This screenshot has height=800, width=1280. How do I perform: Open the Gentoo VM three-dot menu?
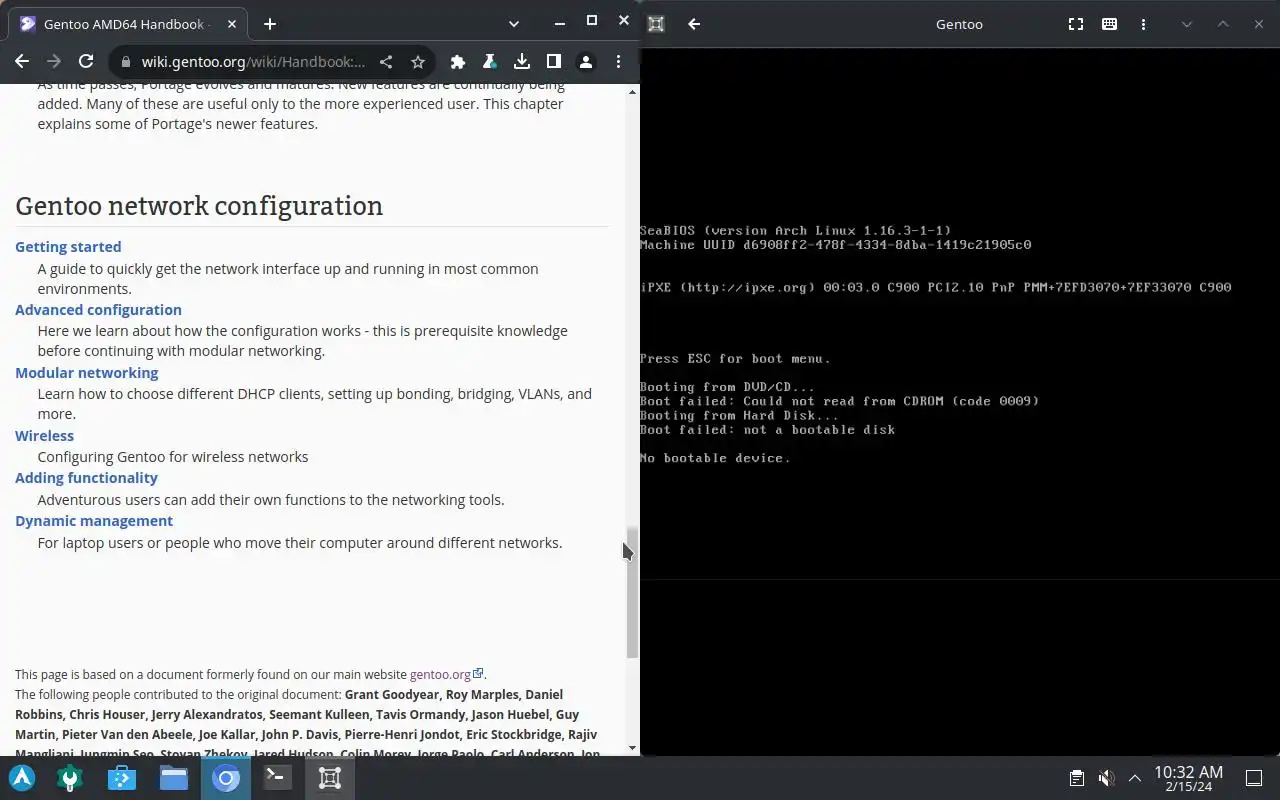click(x=1143, y=24)
